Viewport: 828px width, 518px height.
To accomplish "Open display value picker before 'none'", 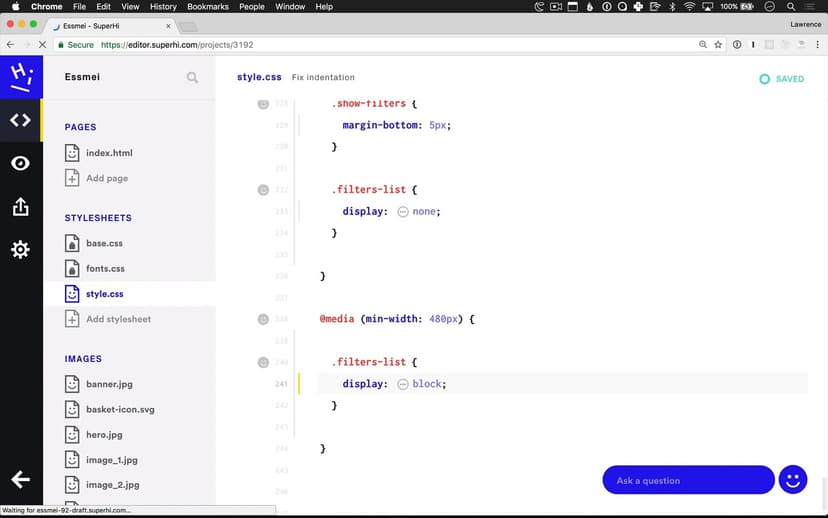I will [x=403, y=212].
